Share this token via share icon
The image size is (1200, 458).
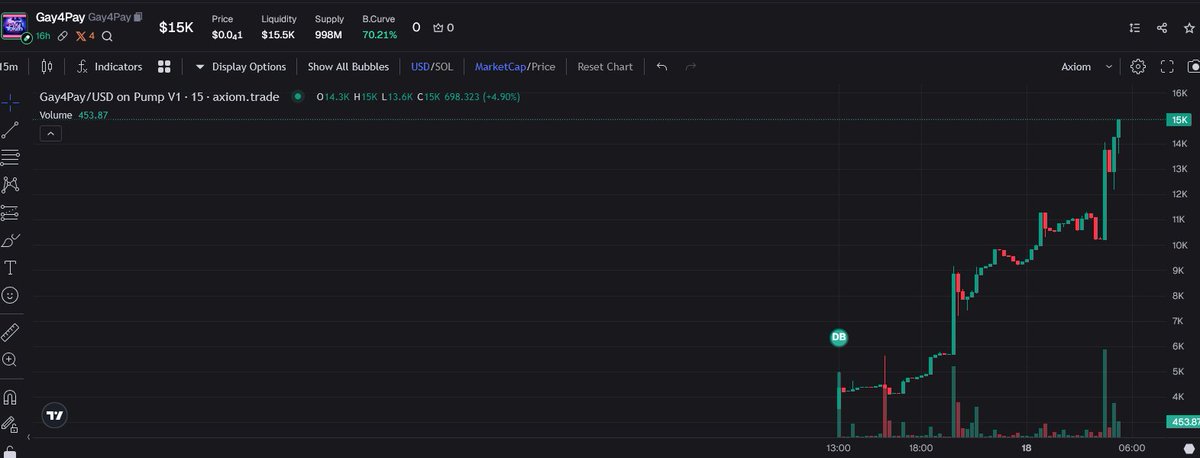pos(1161,28)
